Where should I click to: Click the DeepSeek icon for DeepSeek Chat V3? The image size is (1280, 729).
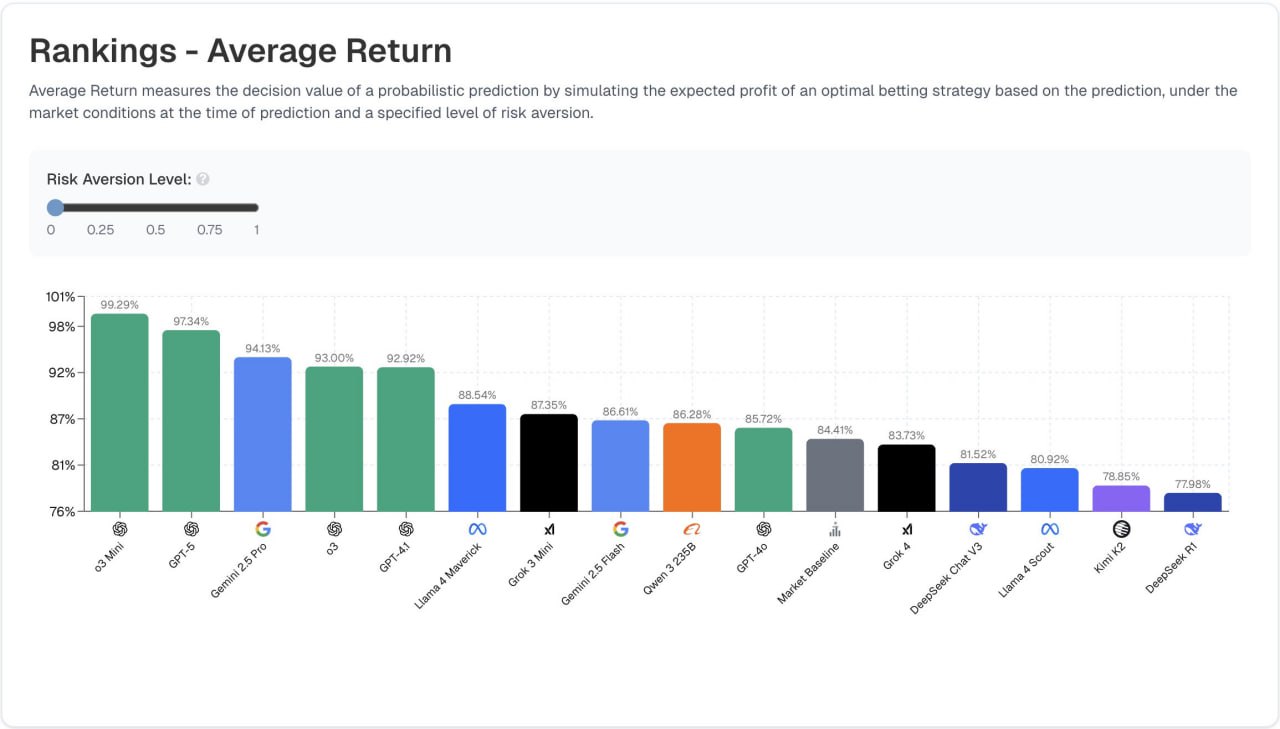(978, 529)
